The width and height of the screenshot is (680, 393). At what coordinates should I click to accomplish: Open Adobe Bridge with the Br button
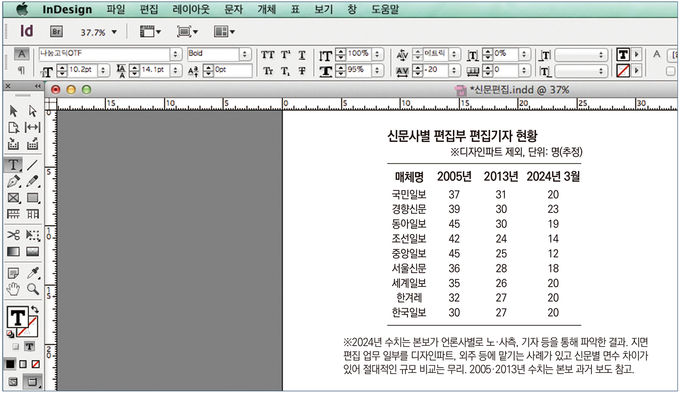pos(56,32)
